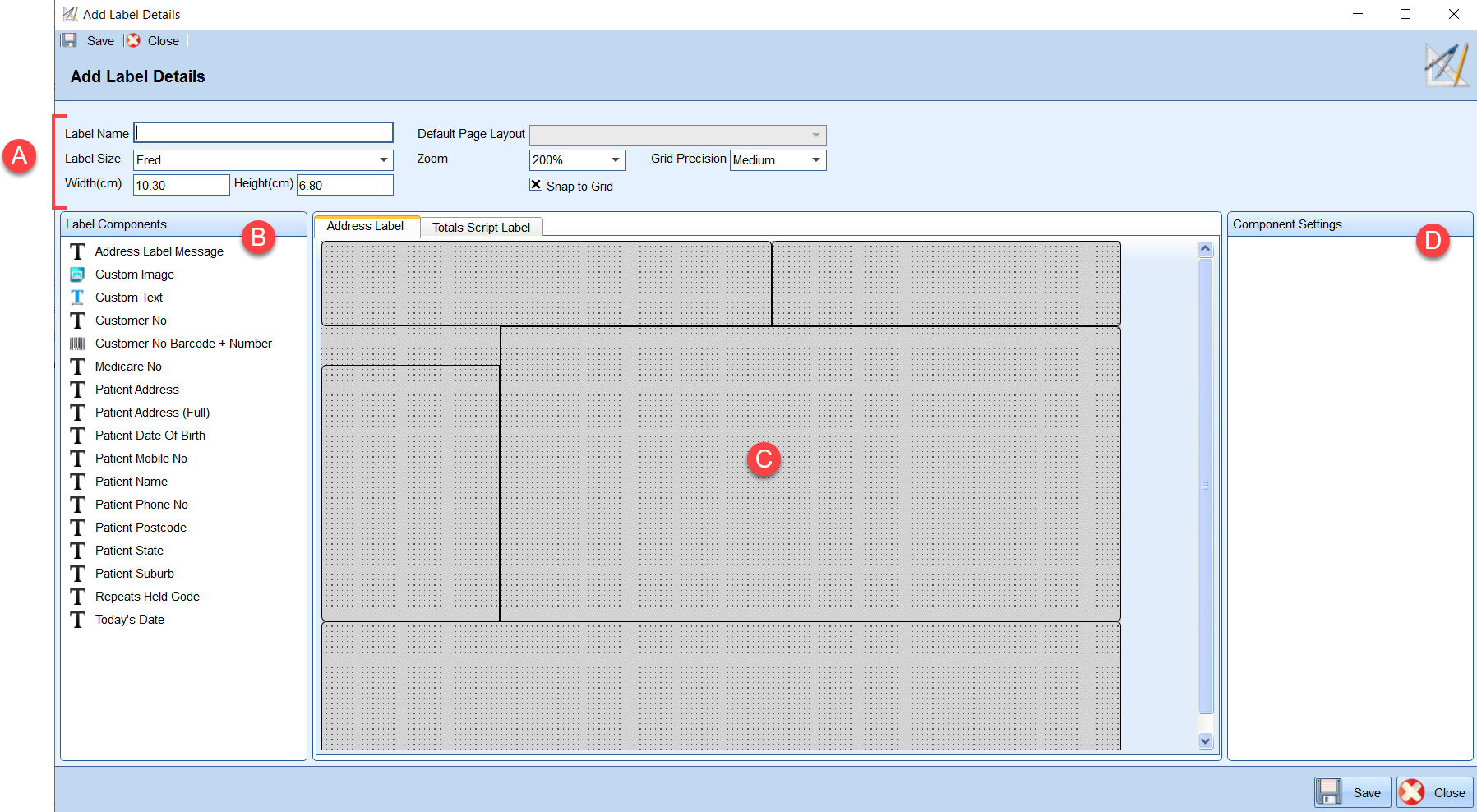
Task: Select Patient Address component
Action: point(137,390)
